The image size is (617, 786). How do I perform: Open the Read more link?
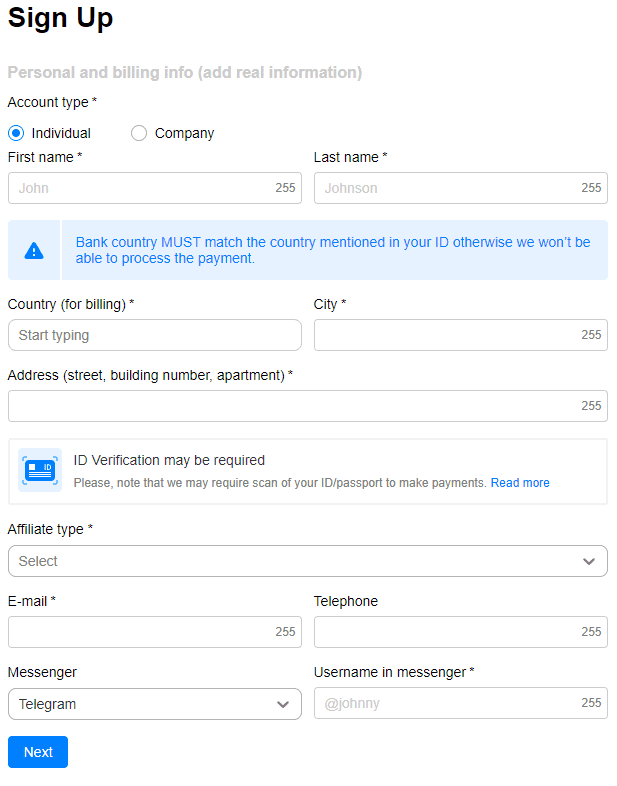pyautogui.click(x=520, y=483)
